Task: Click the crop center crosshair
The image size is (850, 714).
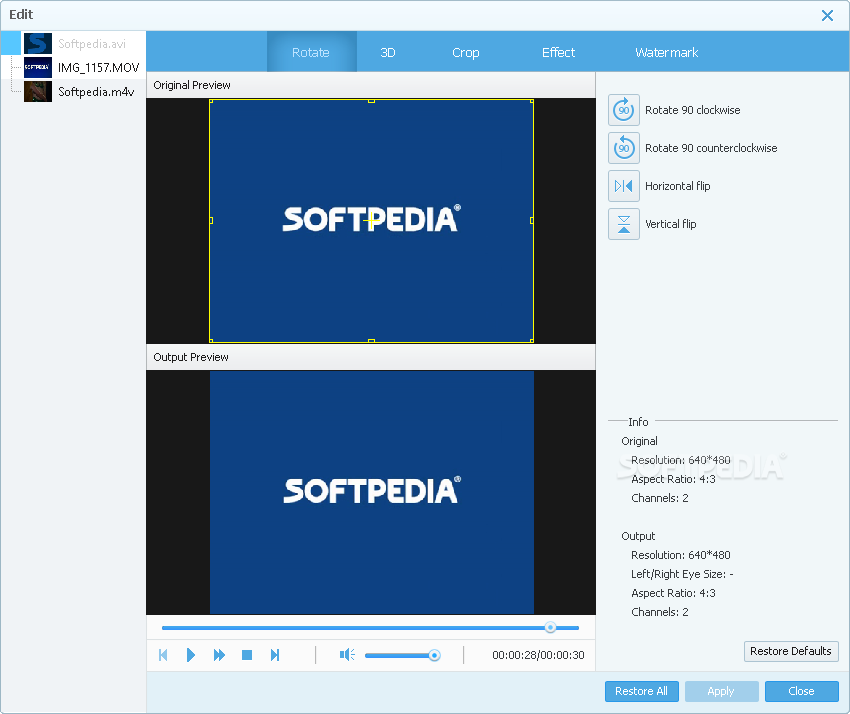Action: pyautogui.click(x=370, y=221)
